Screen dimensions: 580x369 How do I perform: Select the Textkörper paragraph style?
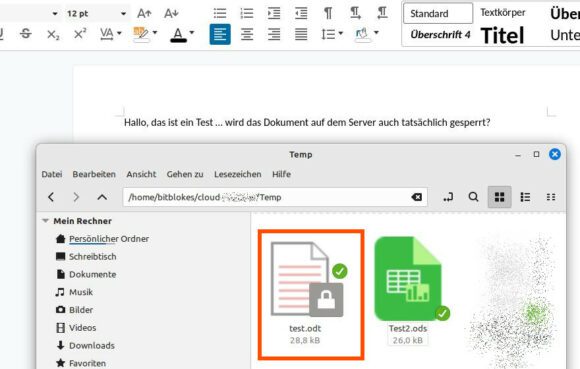[503, 13]
